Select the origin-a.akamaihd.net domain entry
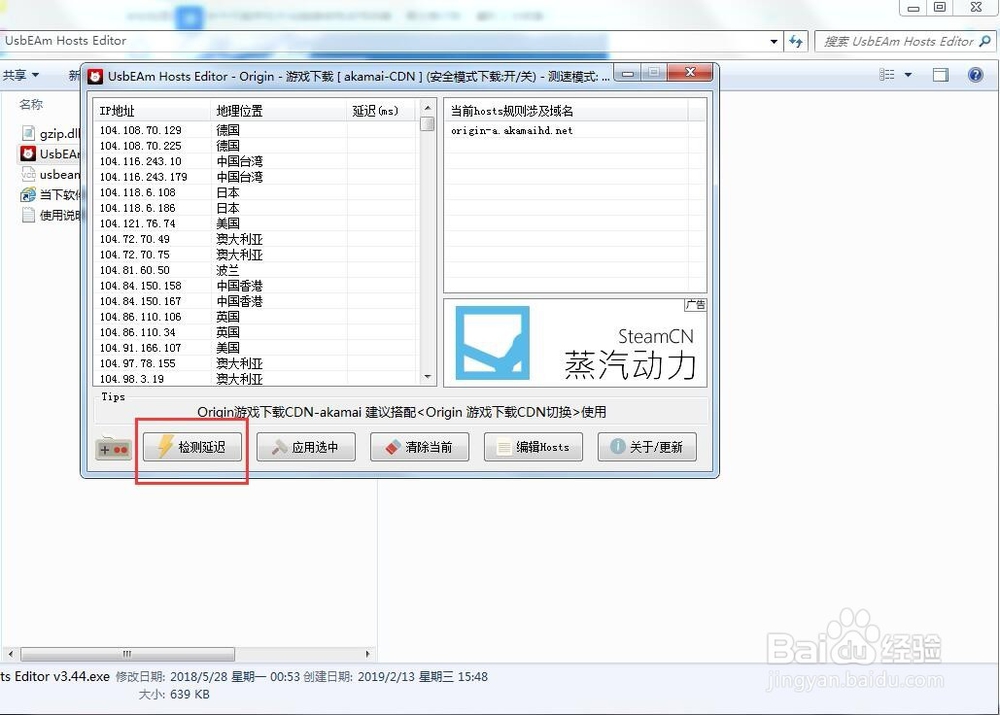 tap(511, 131)
